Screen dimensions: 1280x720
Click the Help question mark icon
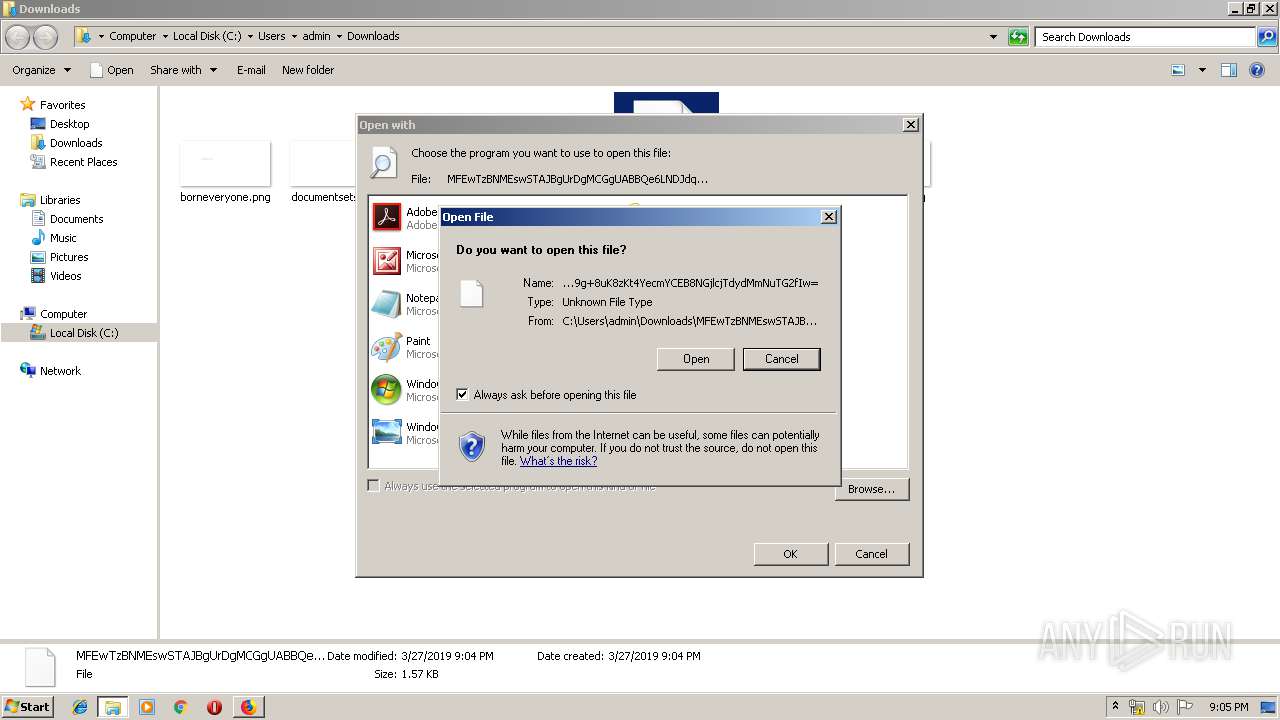pyautogui.click(x=1257, y=70)
